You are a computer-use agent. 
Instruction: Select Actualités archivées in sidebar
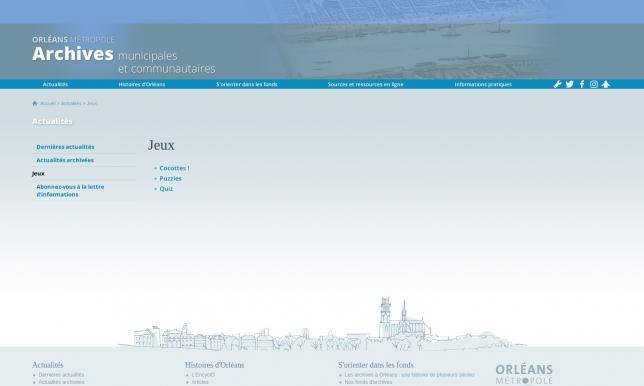(65, 160)
